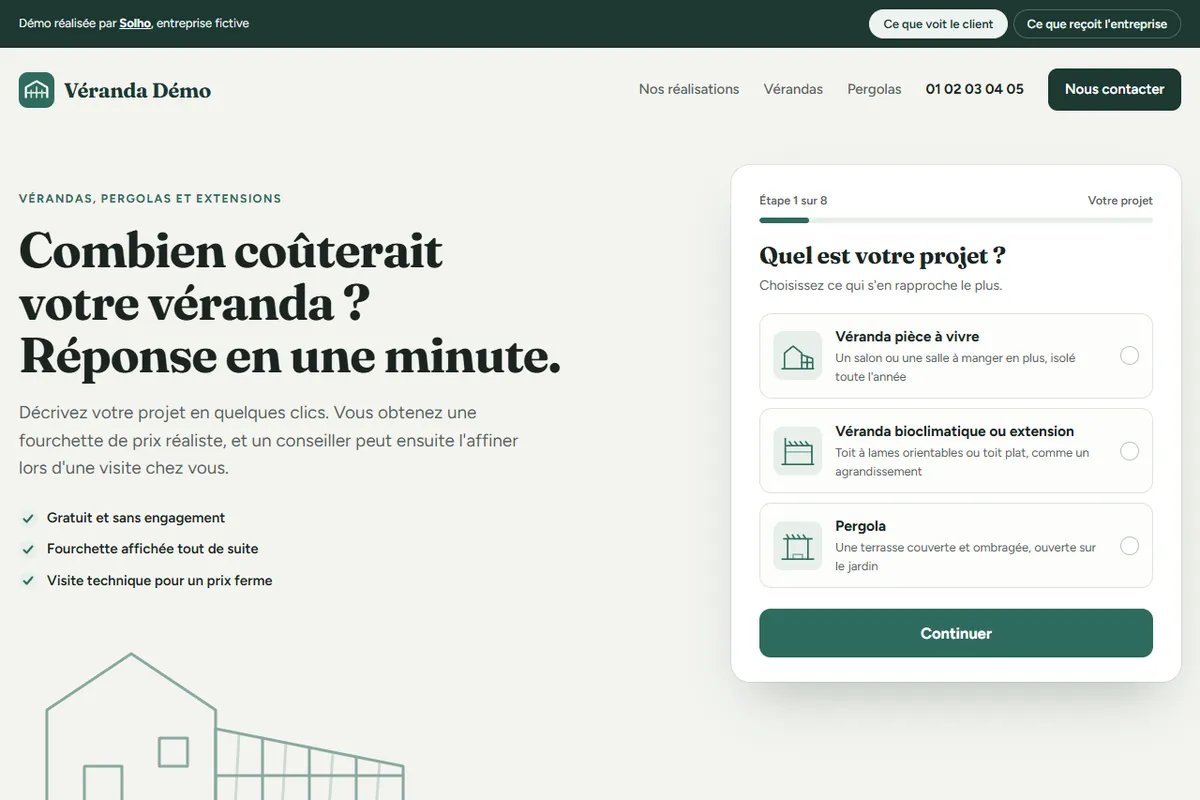Click 'Décrivez votre projet en quelques clics' paragraph
1200x800 pixels.
click(269, 440)
